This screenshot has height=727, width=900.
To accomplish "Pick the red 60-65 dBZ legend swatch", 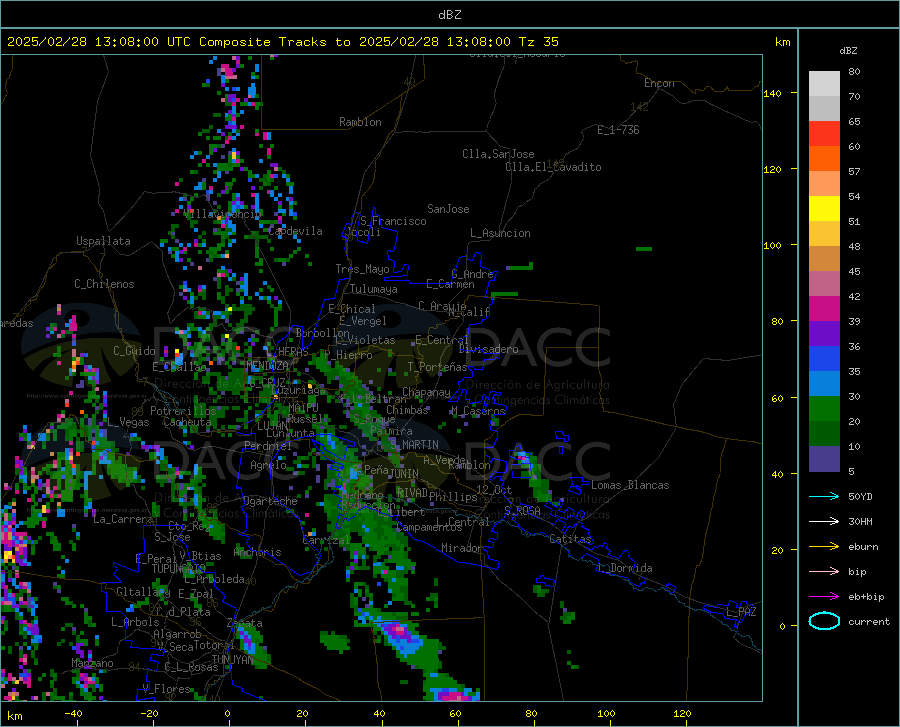I will 824,134.
